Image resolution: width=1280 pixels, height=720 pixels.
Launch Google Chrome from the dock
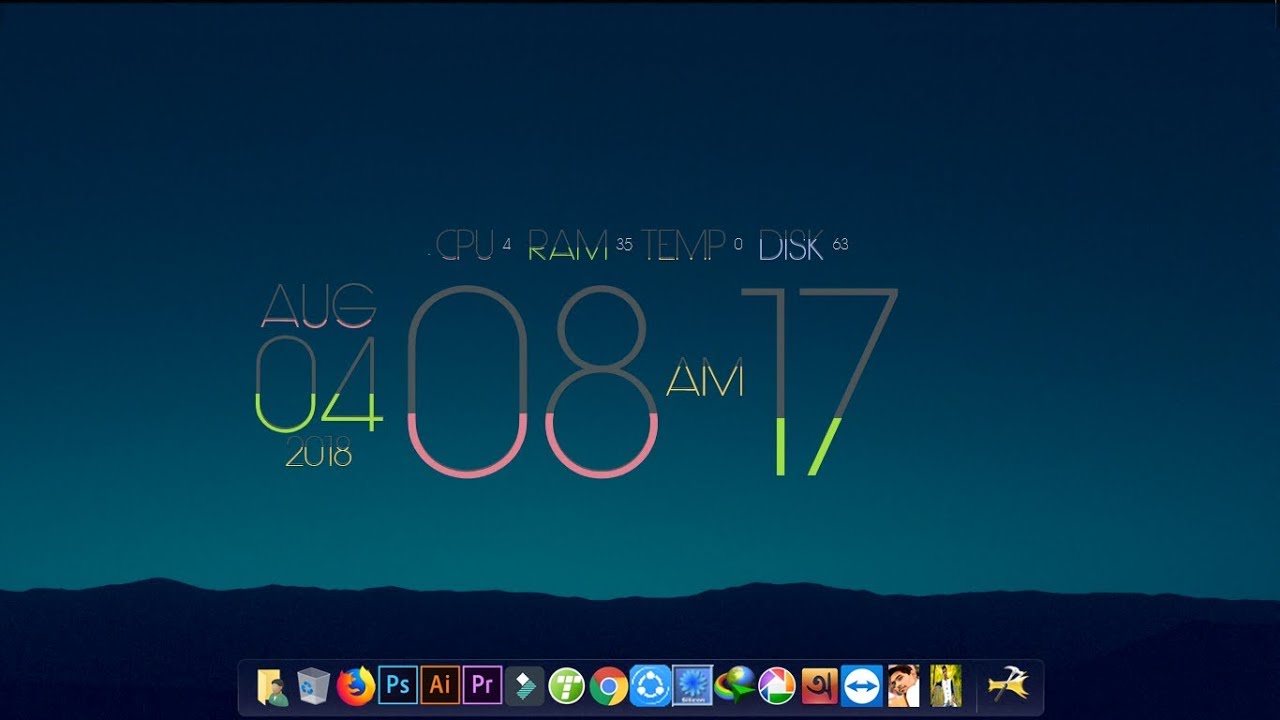click(x=608, y=686)
